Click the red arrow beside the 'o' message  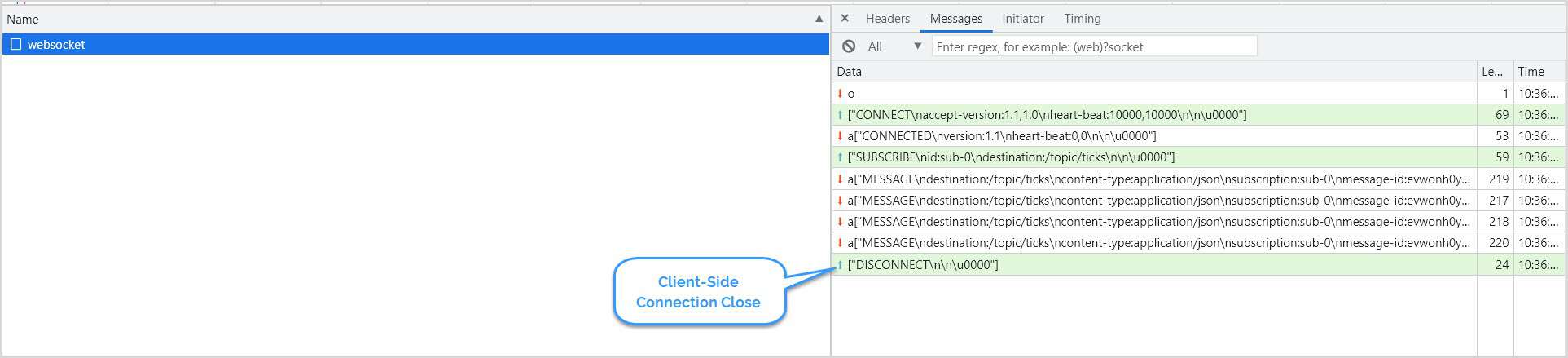pos(840,94)
